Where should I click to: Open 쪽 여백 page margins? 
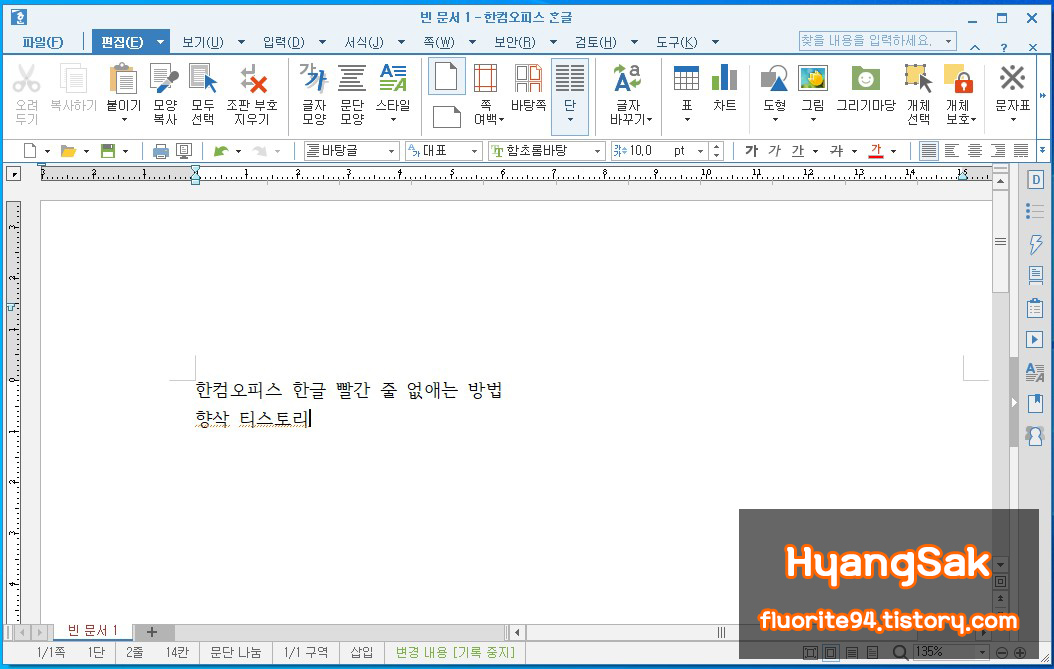pos(485,78)
